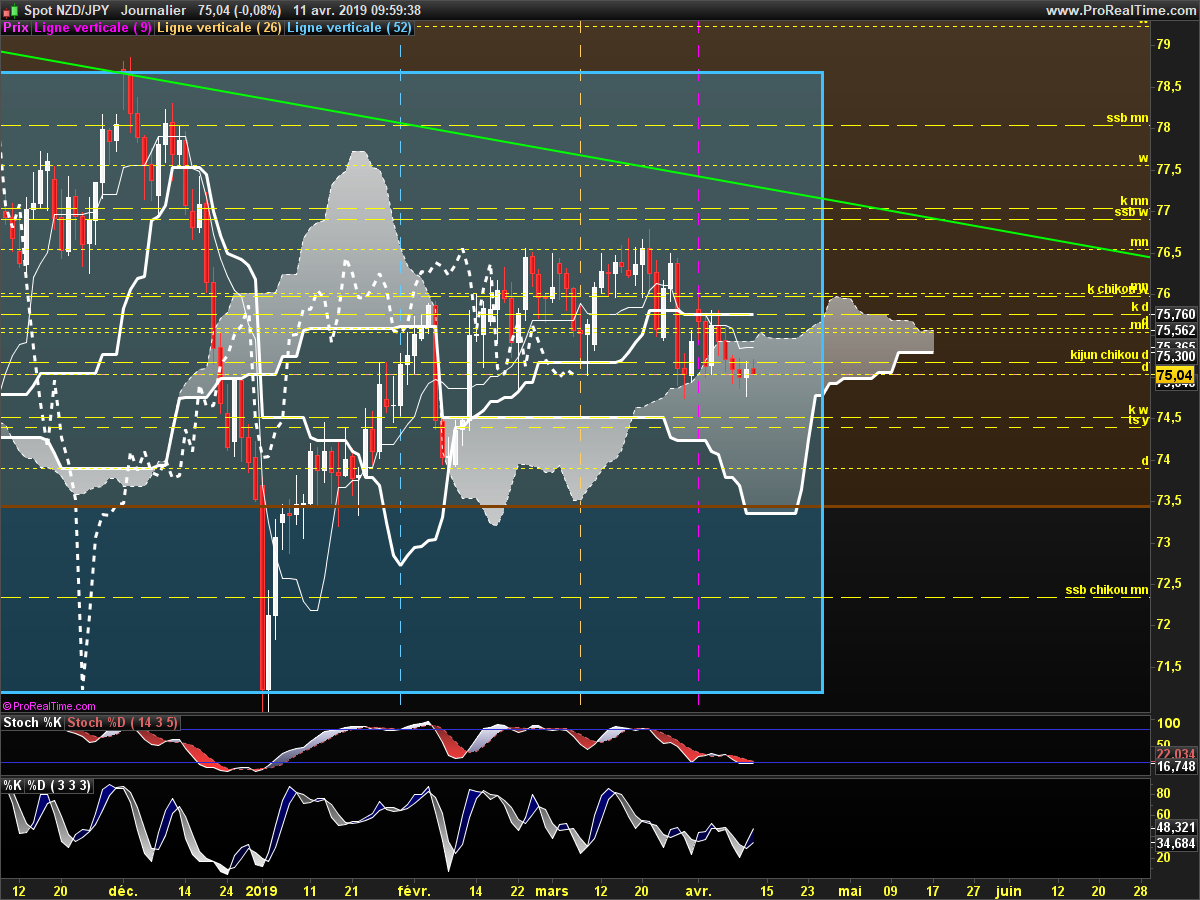Select the Prix indicator label

point(16,28)
